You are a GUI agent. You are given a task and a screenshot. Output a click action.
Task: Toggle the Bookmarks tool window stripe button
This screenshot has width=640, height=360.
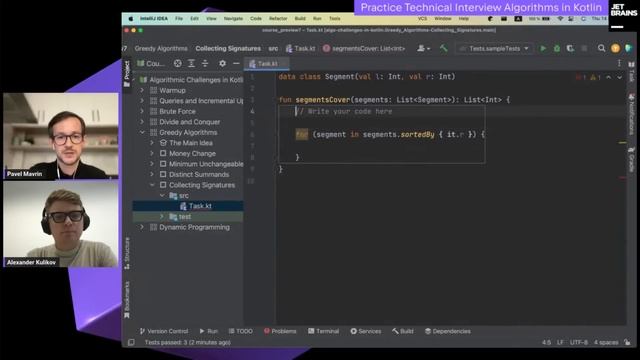tap(127, 299)
